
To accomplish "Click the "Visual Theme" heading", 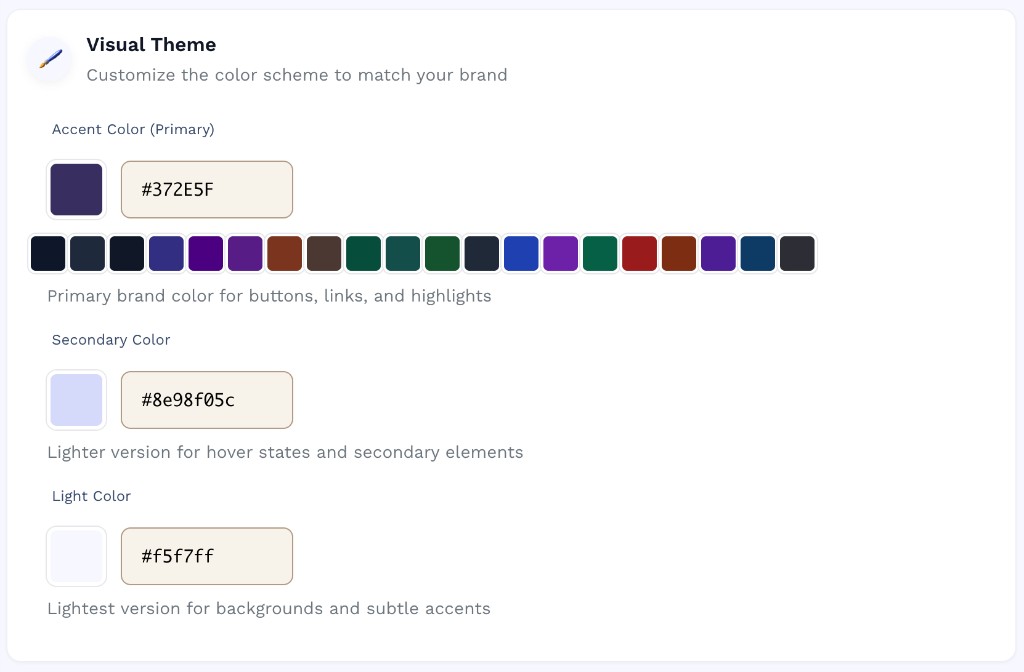I will 151,44.
